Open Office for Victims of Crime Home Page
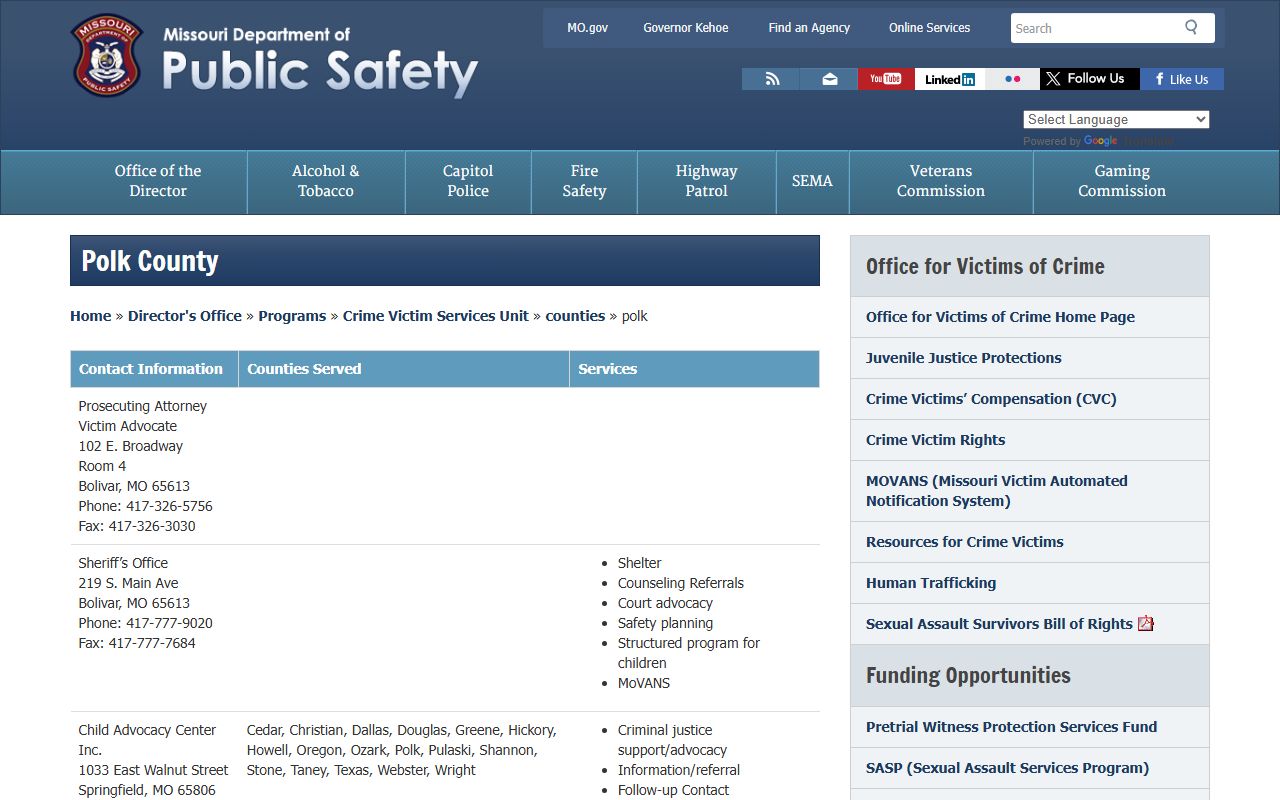This screenshot has width=1280, height=800. point(1000,317)
